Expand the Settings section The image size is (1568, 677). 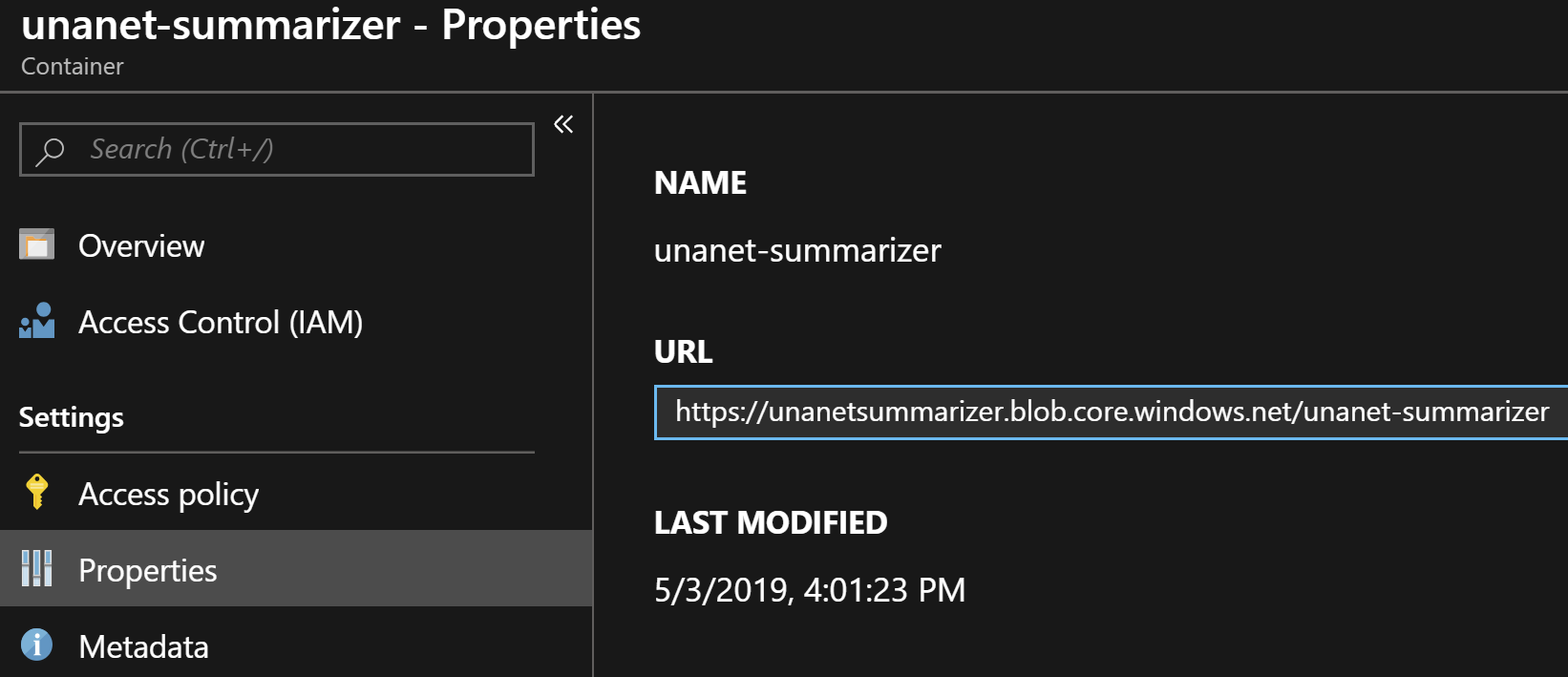point(71,417)
